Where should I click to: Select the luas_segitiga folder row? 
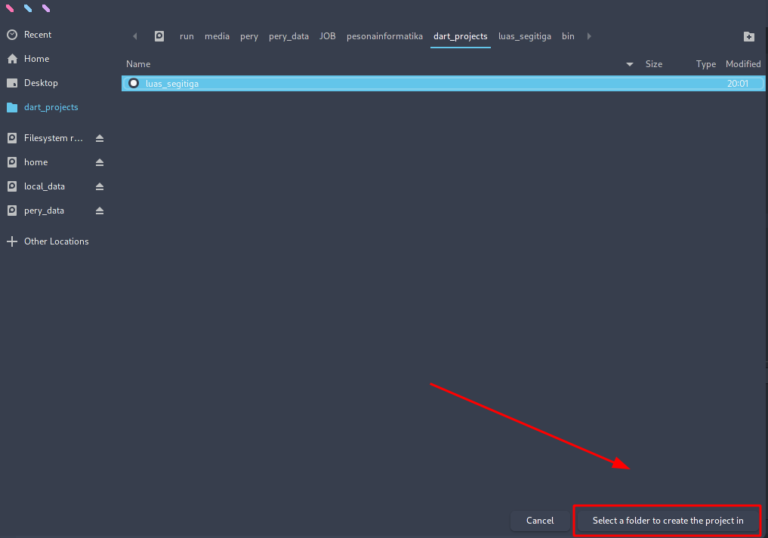[x=400, y=83]
